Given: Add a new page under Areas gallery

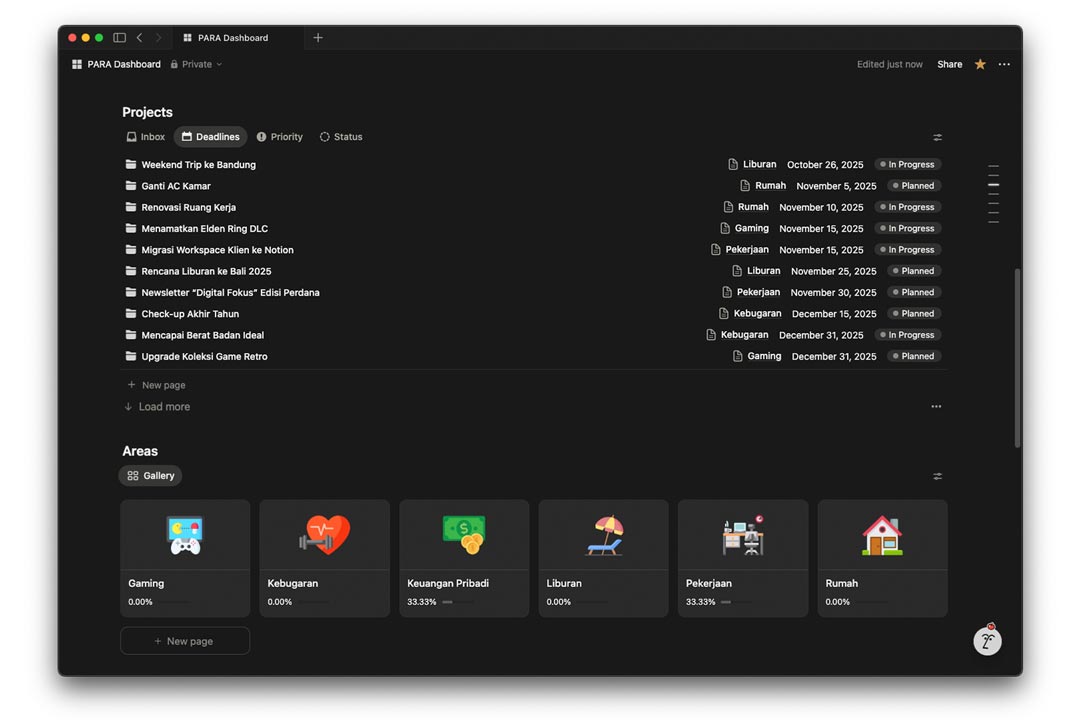Looking at the screenshot, I should point(185,641).
